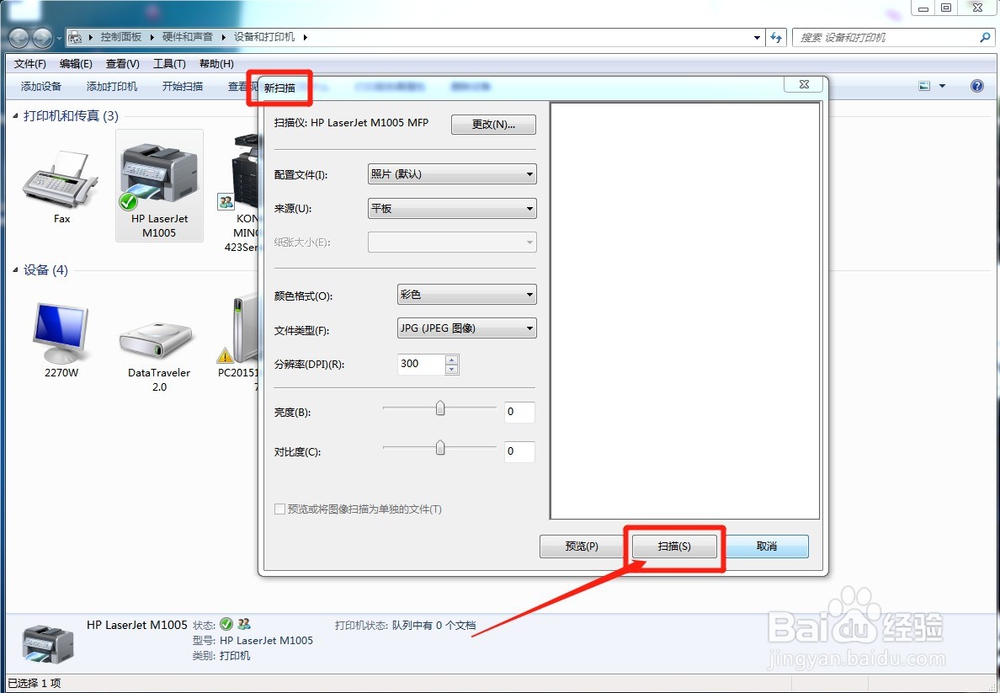Click the Explorer back navigation arrow

point(19,38)
